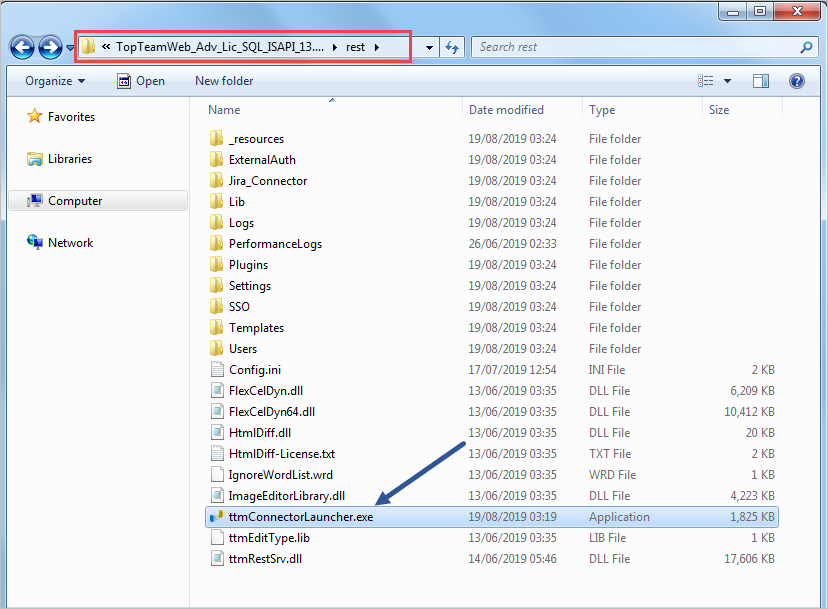The height and width of the screenshot is (609, 828).
Task: Select the FlexCelDyn.dll file icon
Action: 217,390
